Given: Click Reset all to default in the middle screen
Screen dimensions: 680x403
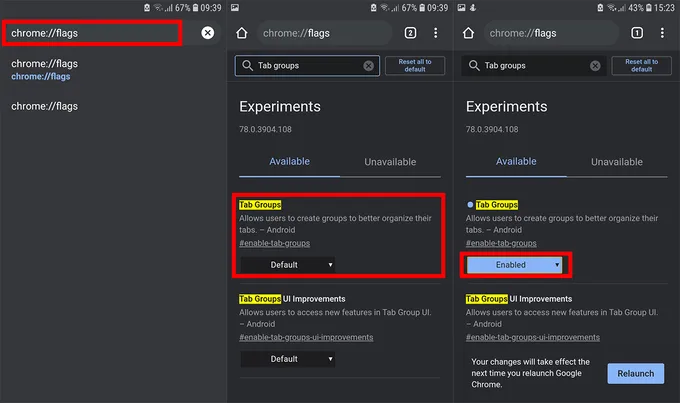Looking at the screenshot, I should 415,66.
